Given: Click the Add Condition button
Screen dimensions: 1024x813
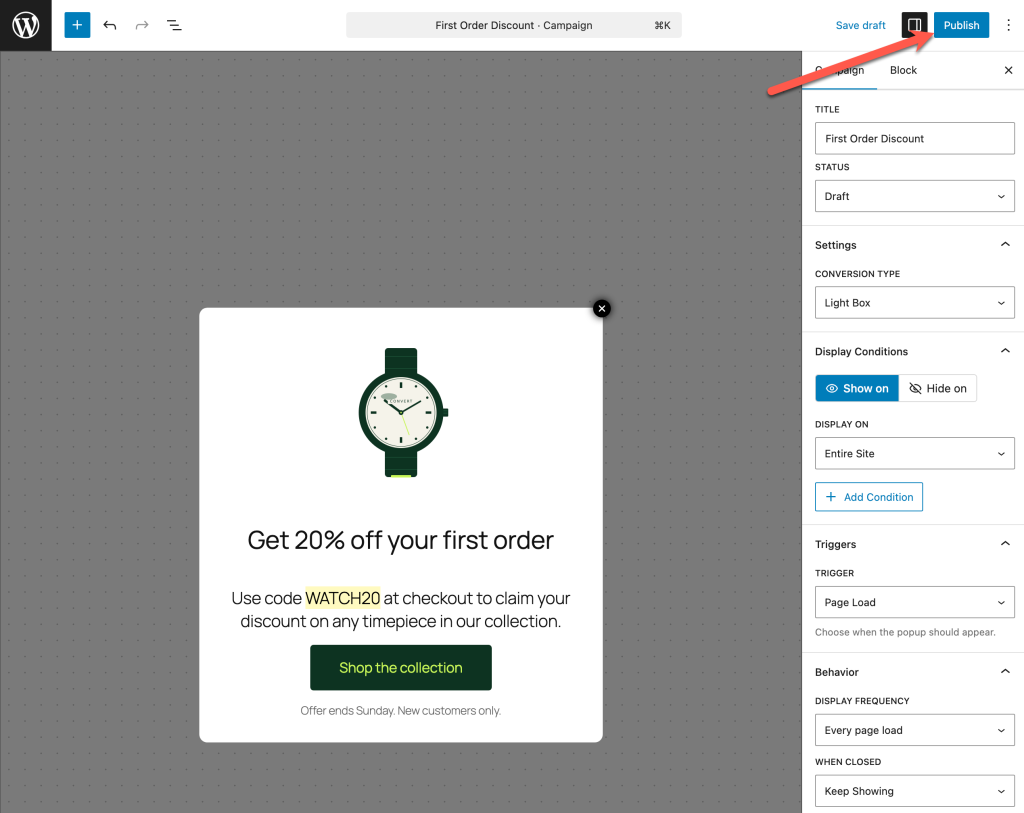Looking at the screenshot, I should click(868, 497).
